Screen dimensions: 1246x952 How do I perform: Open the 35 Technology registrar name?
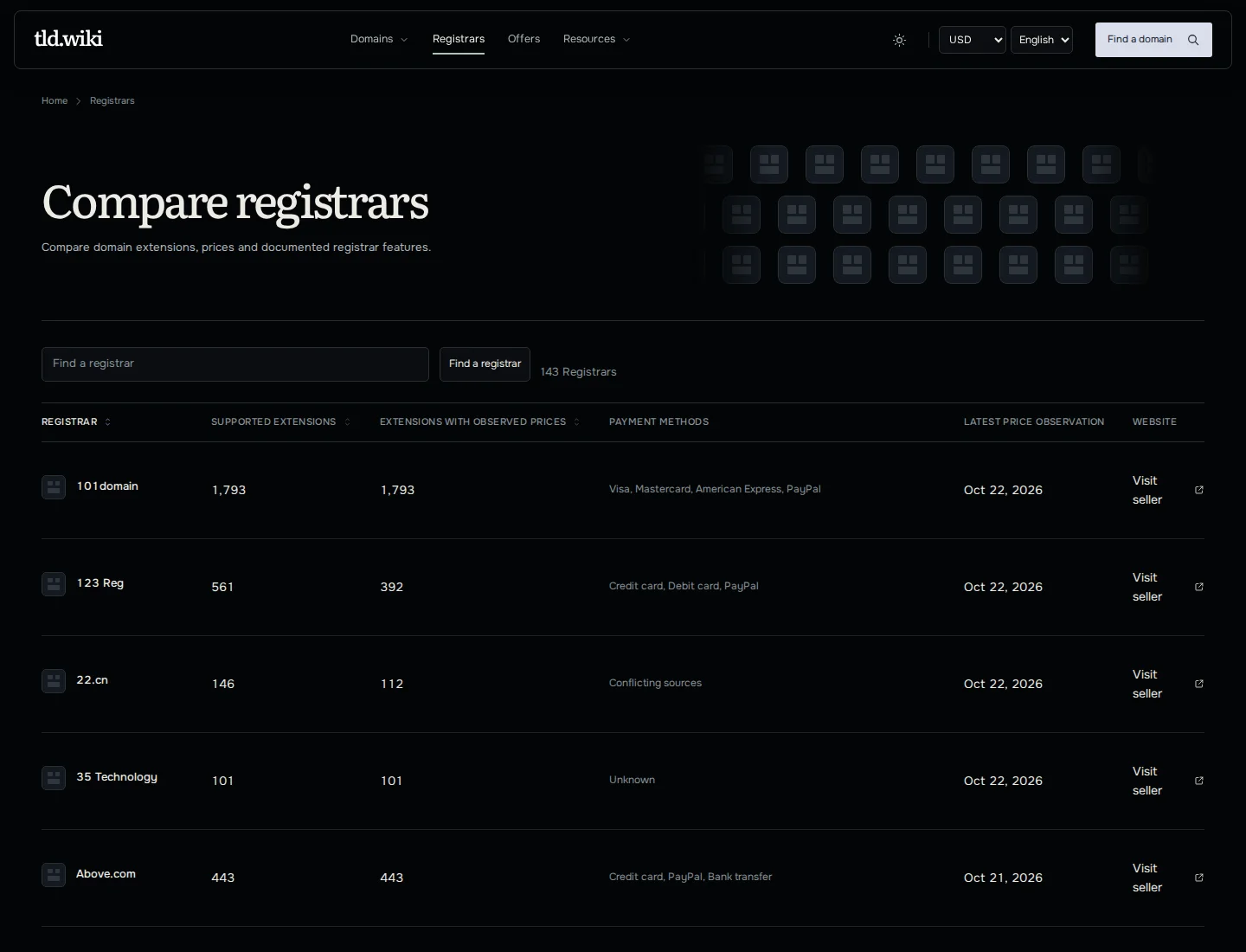117,777
